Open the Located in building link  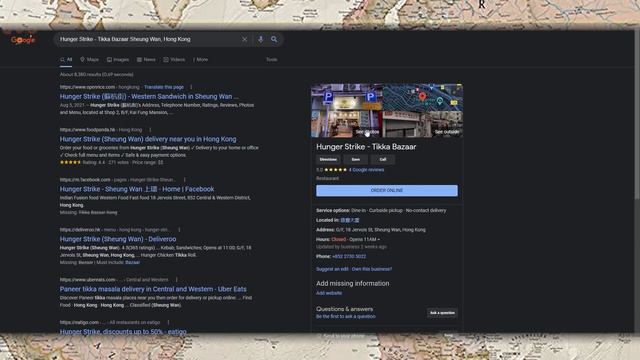click(x=350, y=220)
